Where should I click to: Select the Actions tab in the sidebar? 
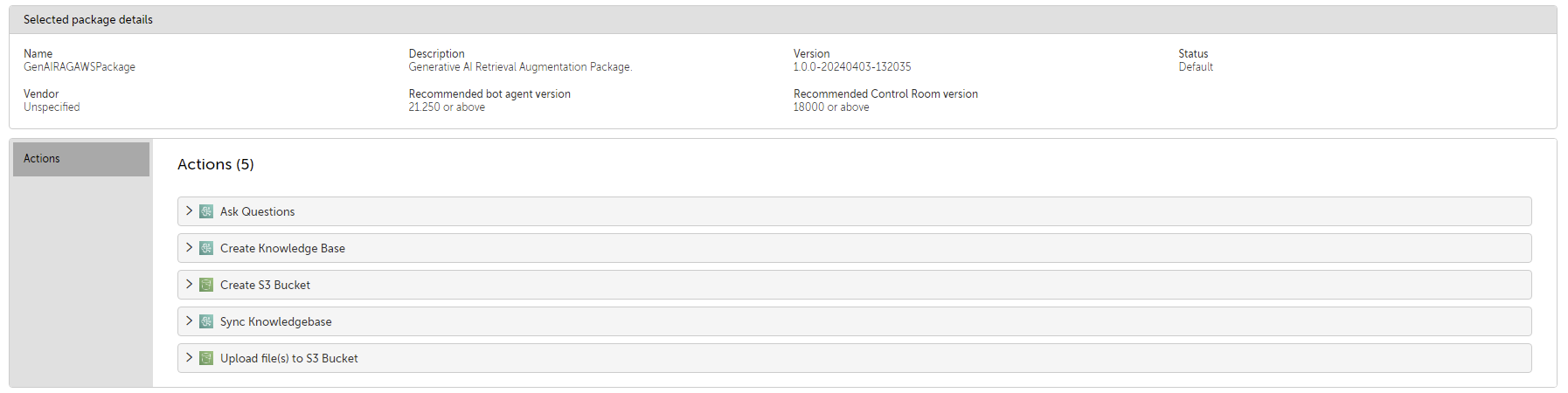coord(81,159)
